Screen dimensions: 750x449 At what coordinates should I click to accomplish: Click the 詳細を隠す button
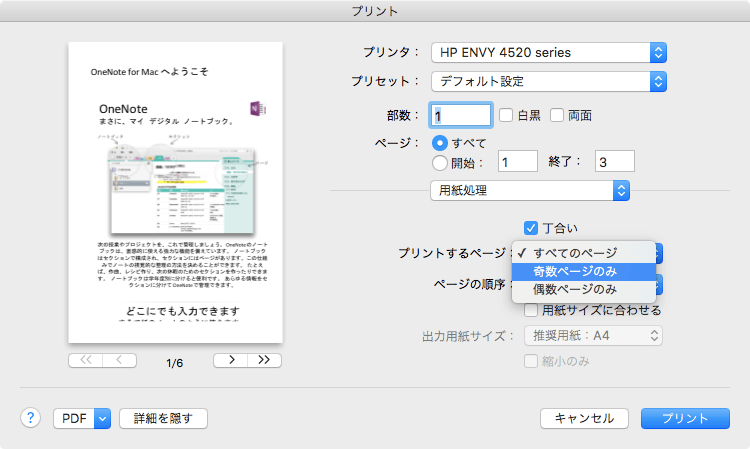tap(163, 419)
